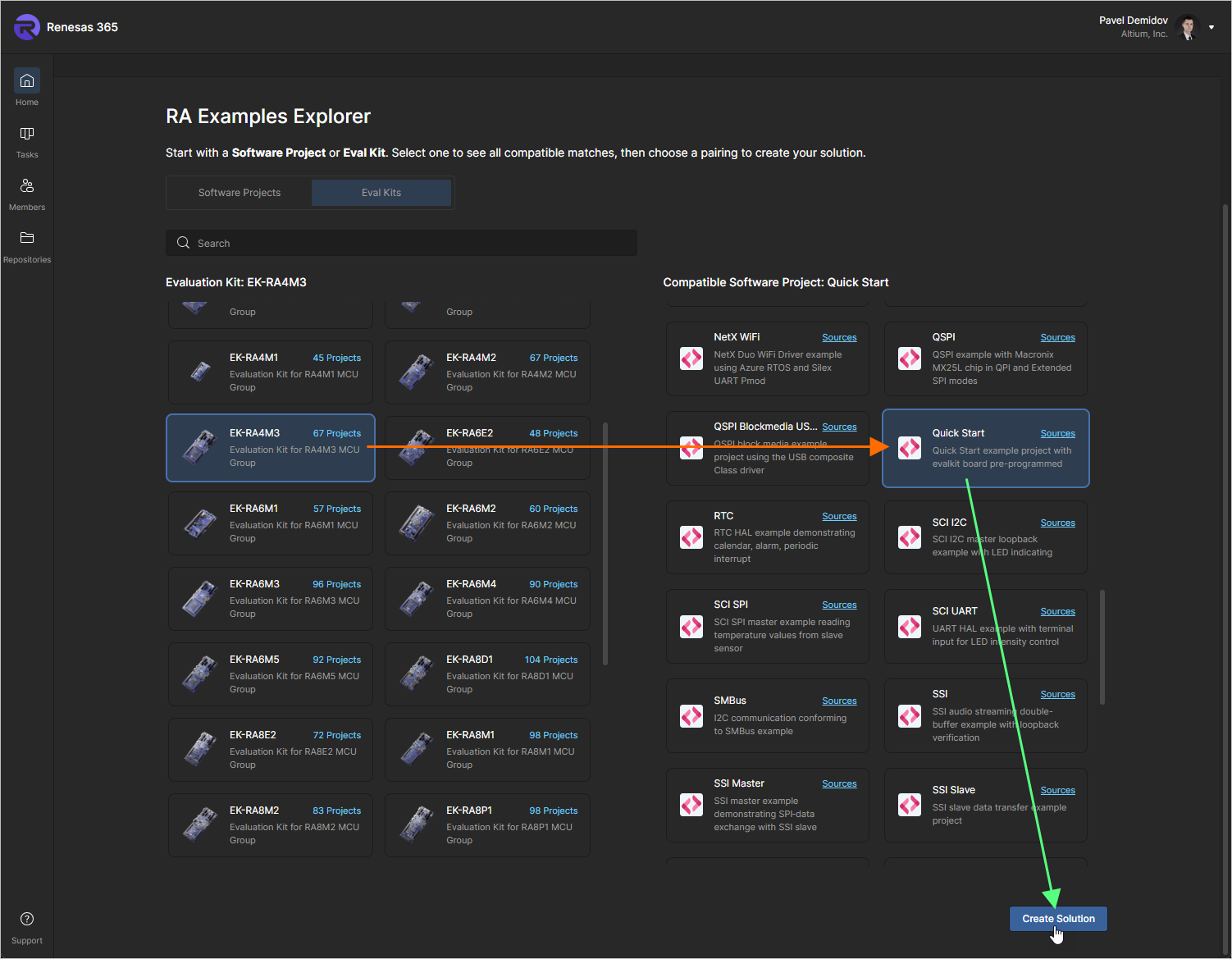1232x959 pixels.
Task: Open Sources link for Quick Start
Action: (x=1057, y=433)
